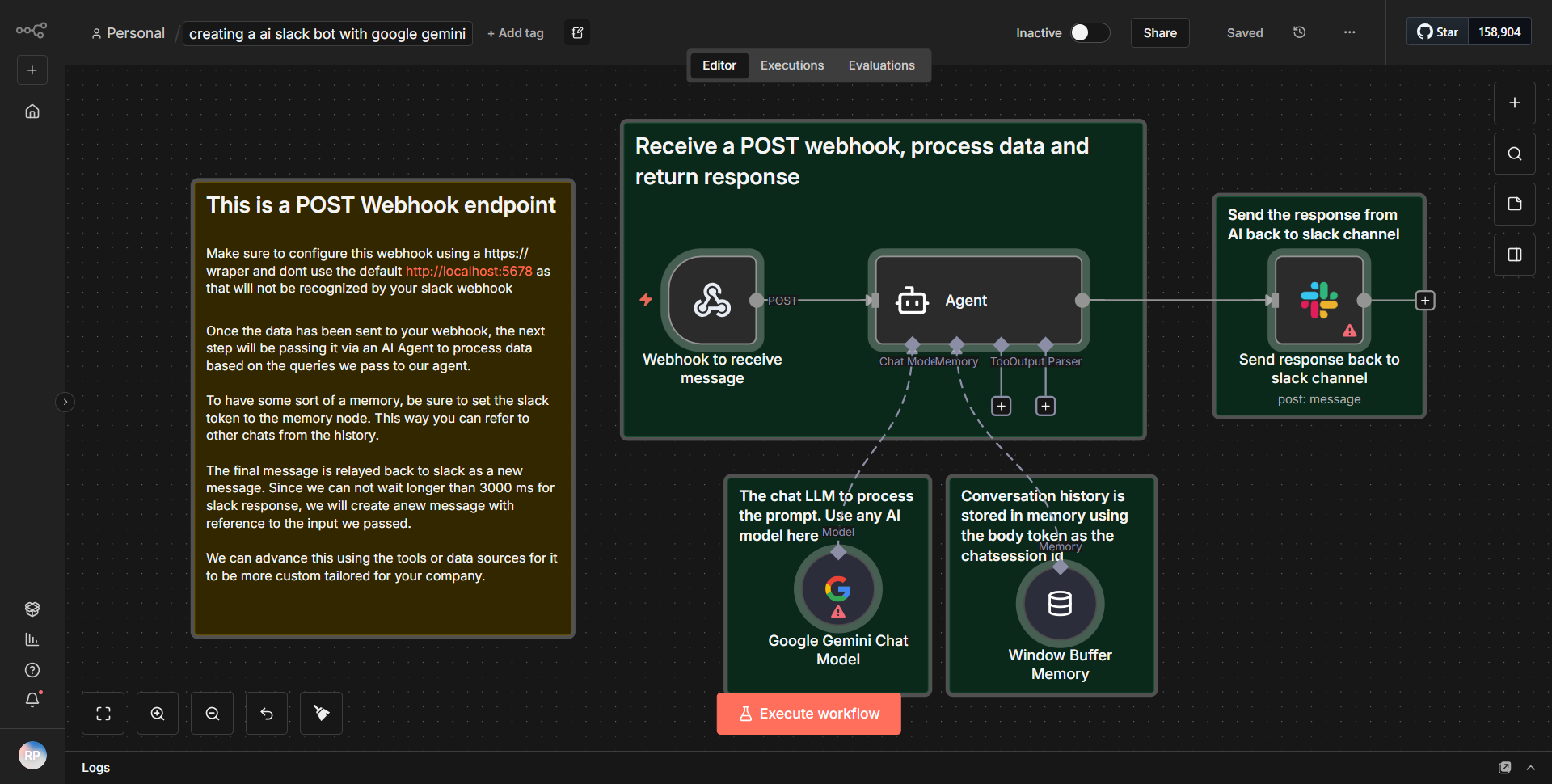Switch to the Editor tab
This screenshot has width=1552, height=784.
pyautogui.click(x=719, y=65)
